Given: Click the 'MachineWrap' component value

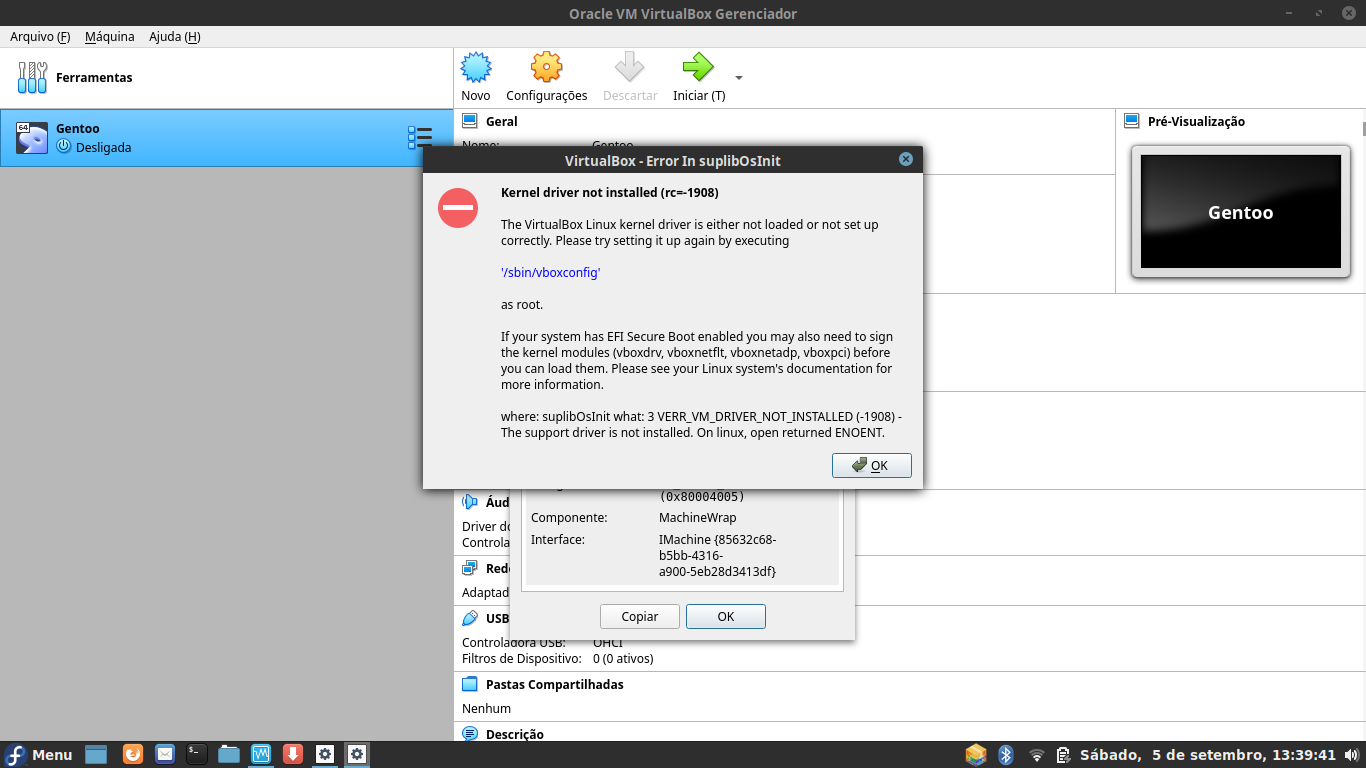Looking at the screenshot, I should (698, 518).
